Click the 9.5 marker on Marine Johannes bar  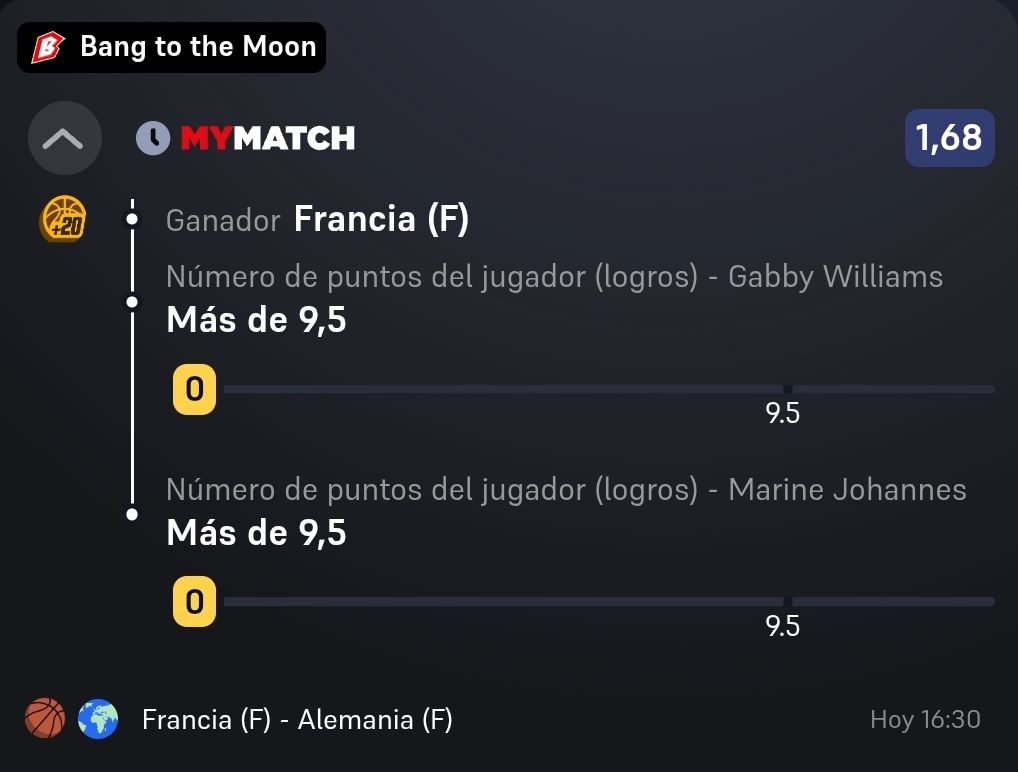point(782,626)
